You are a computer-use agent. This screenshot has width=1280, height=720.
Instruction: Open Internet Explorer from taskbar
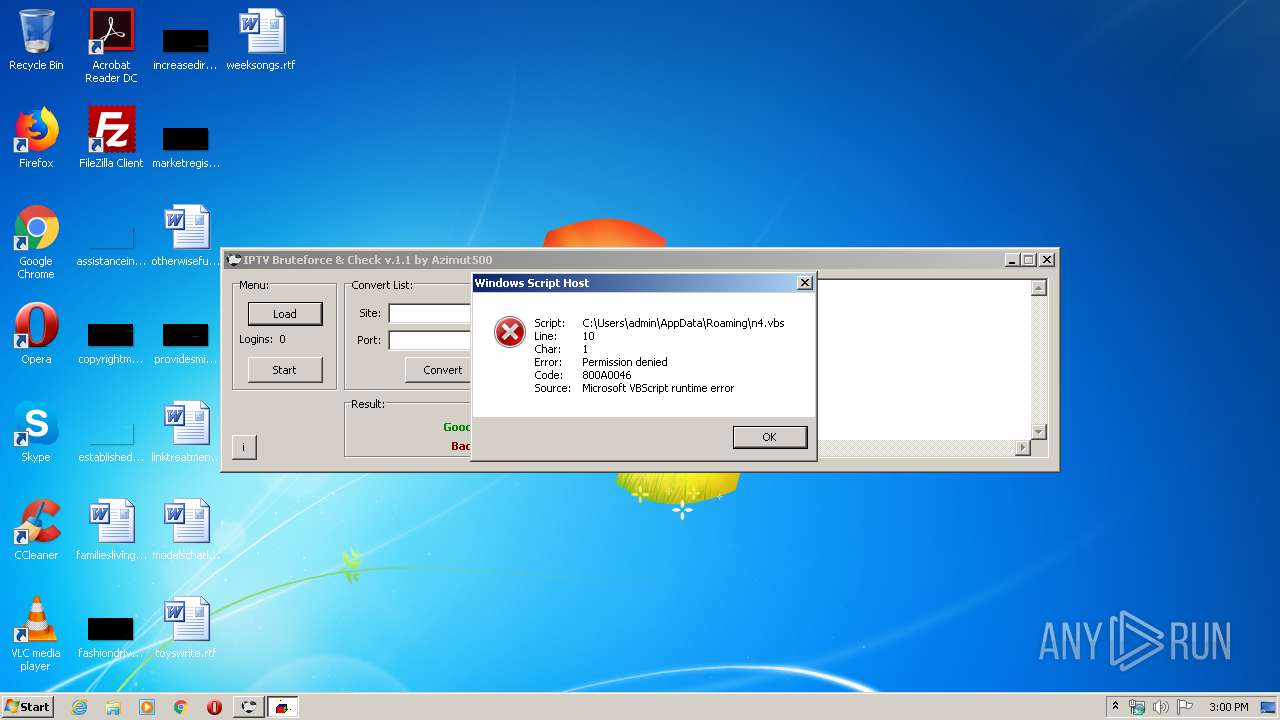(79, 707)
